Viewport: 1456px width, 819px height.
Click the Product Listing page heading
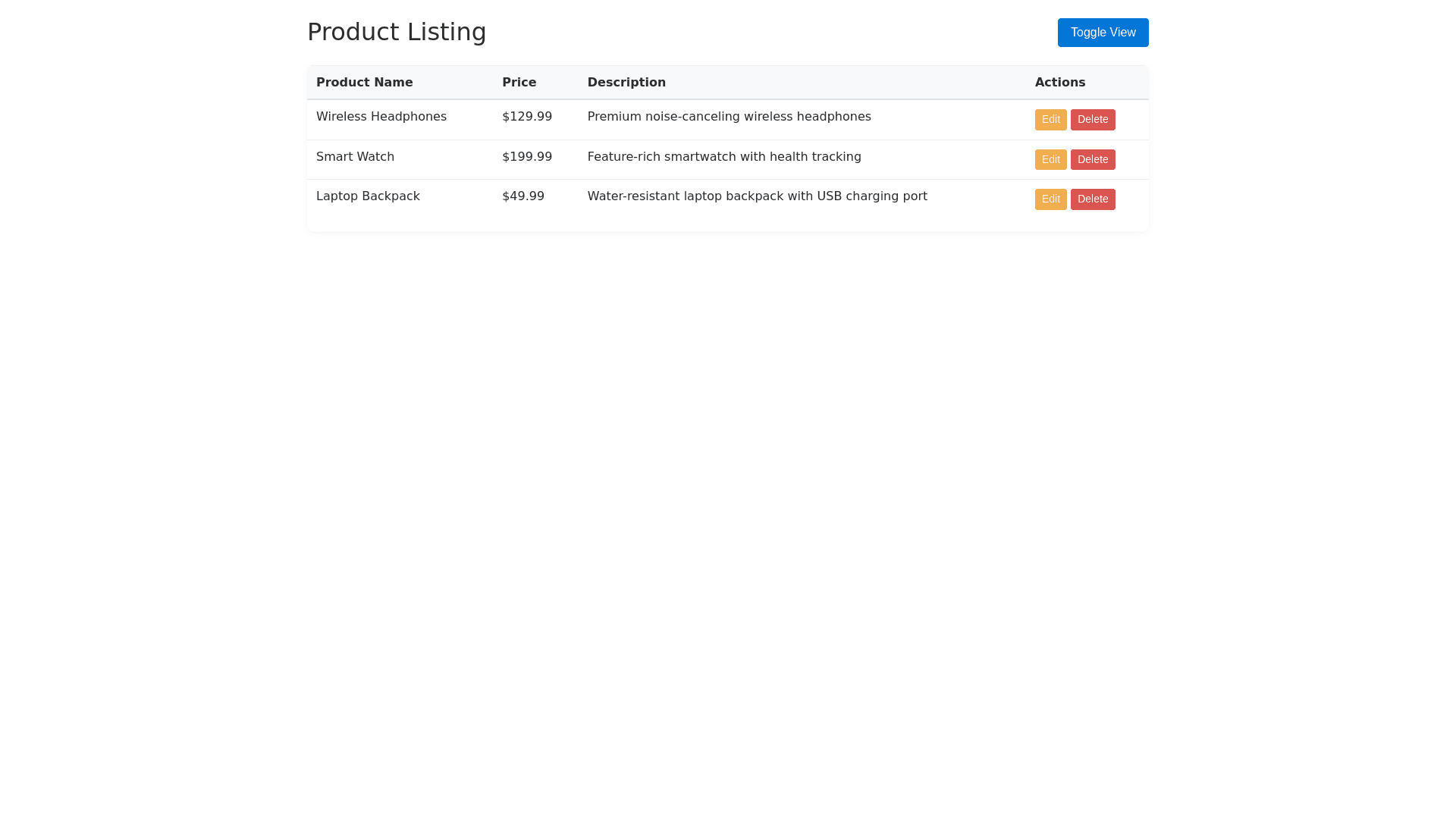[397, 32]
